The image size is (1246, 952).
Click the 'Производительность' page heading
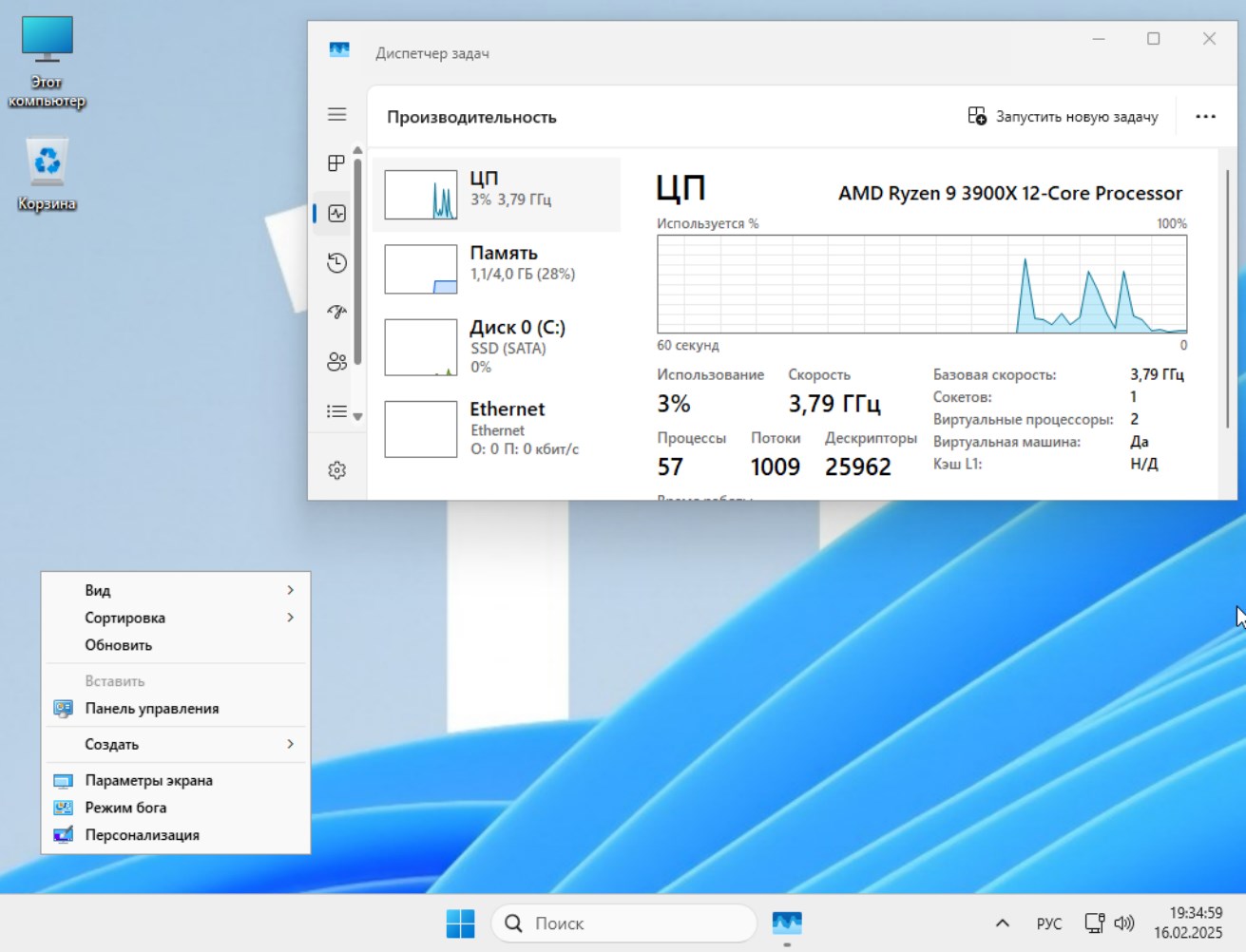click(x=471, y=117)
